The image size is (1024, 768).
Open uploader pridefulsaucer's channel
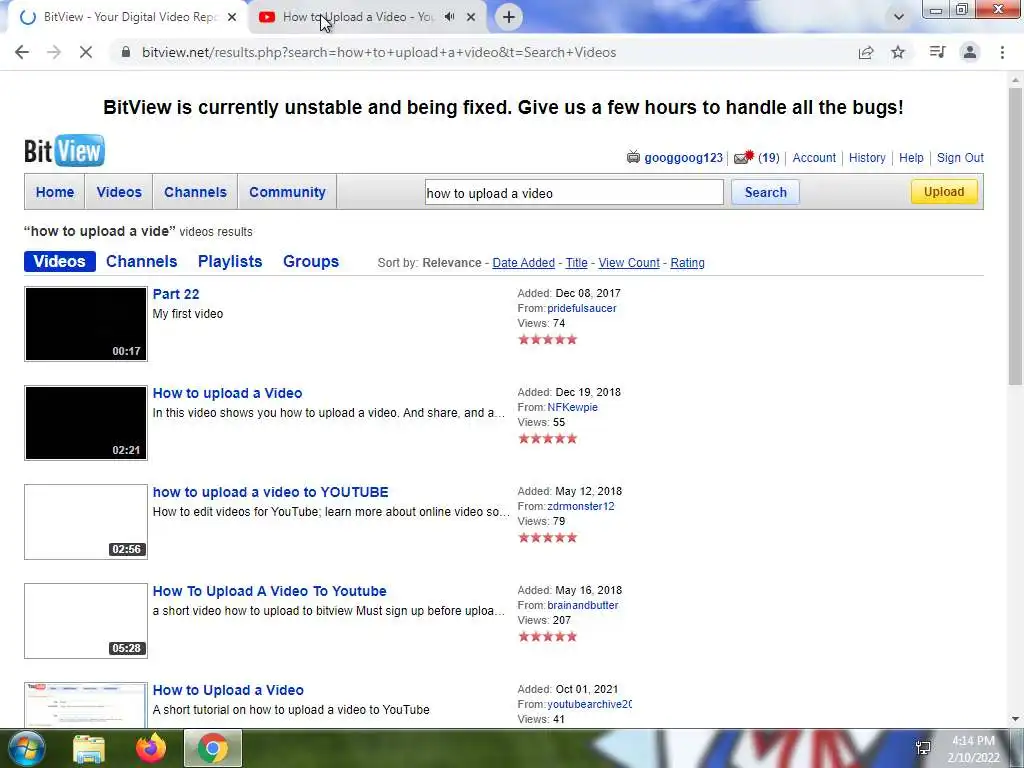(581, 308)
